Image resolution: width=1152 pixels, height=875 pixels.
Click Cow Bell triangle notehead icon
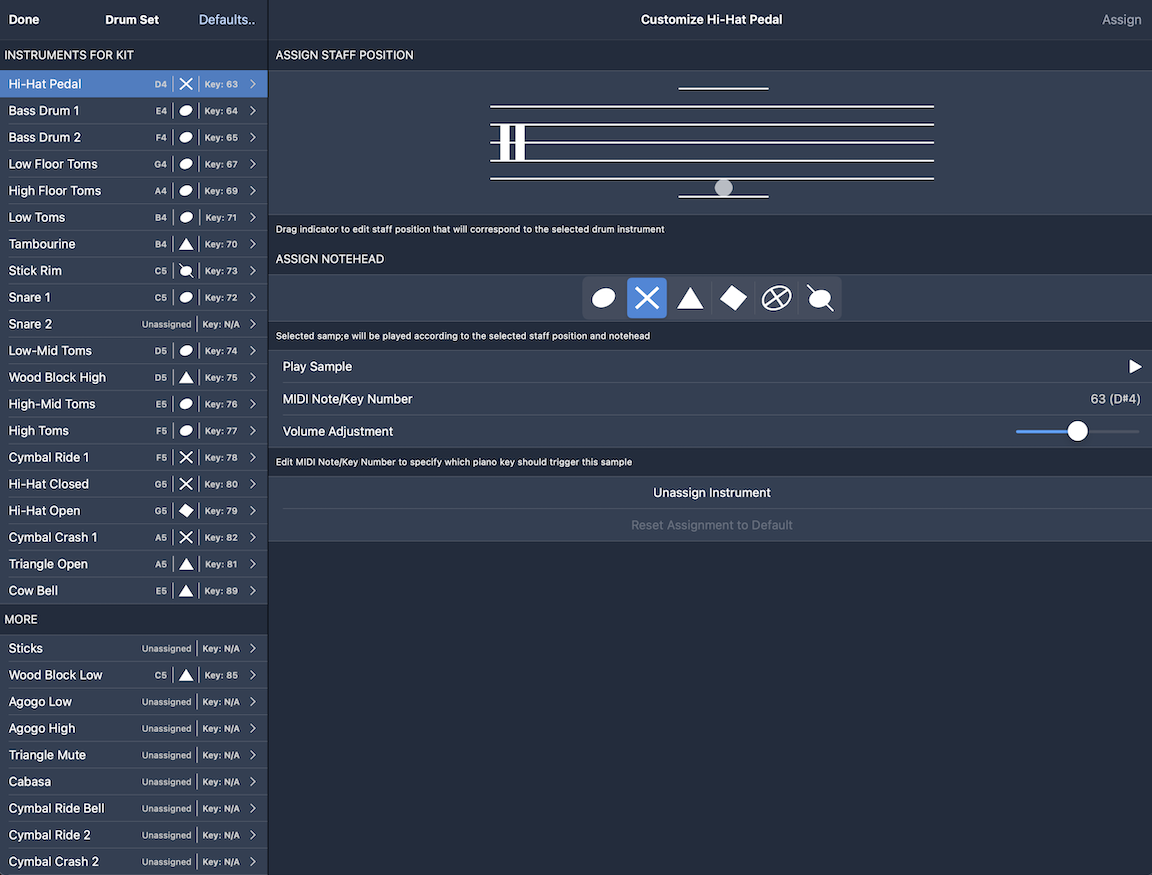click(x=186, y=591)
